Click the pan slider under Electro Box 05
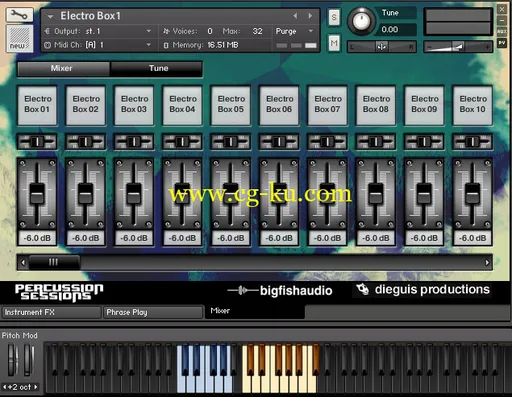Screen dimensions: 512x397 click(x=230, y=142)
